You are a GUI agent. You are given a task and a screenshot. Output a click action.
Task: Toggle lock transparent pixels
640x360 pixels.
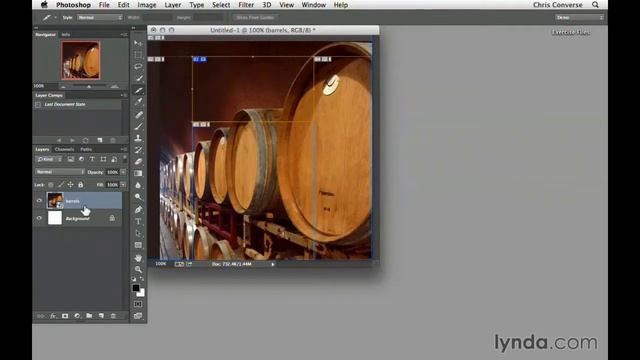click(51, 185)
